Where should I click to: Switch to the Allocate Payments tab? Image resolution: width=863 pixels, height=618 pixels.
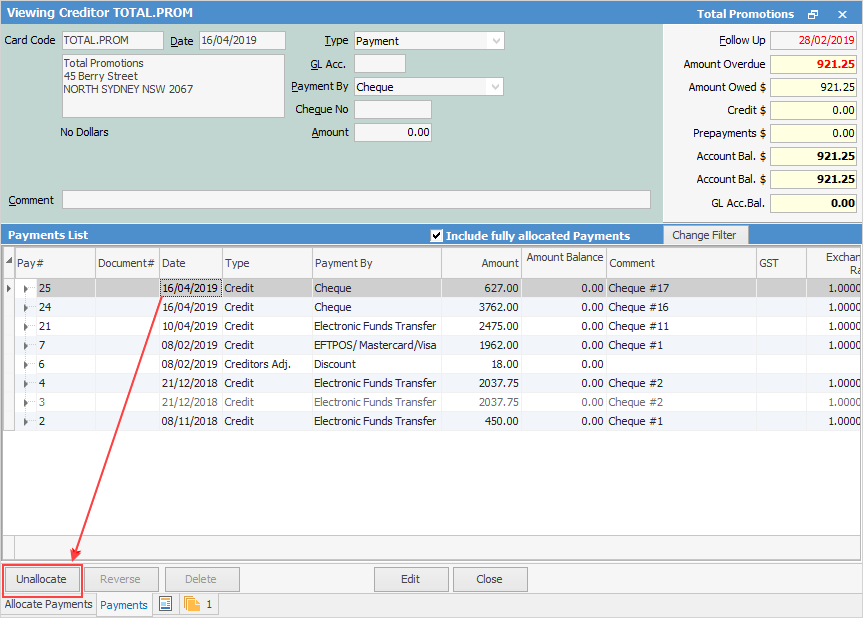(49, 604)
